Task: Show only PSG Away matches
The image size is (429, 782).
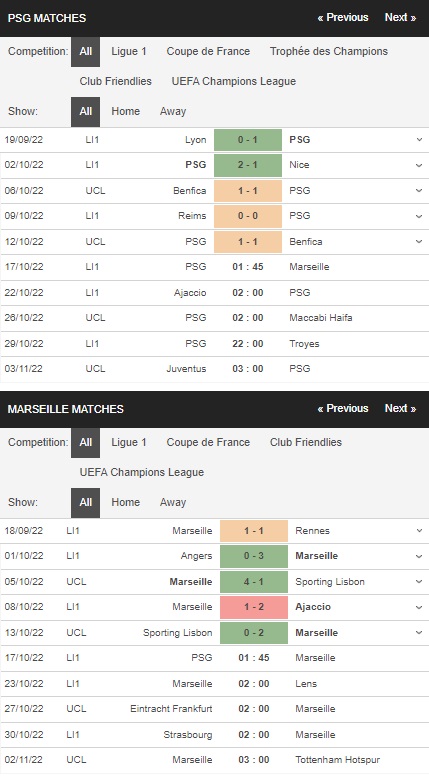Action: [173, 111]
